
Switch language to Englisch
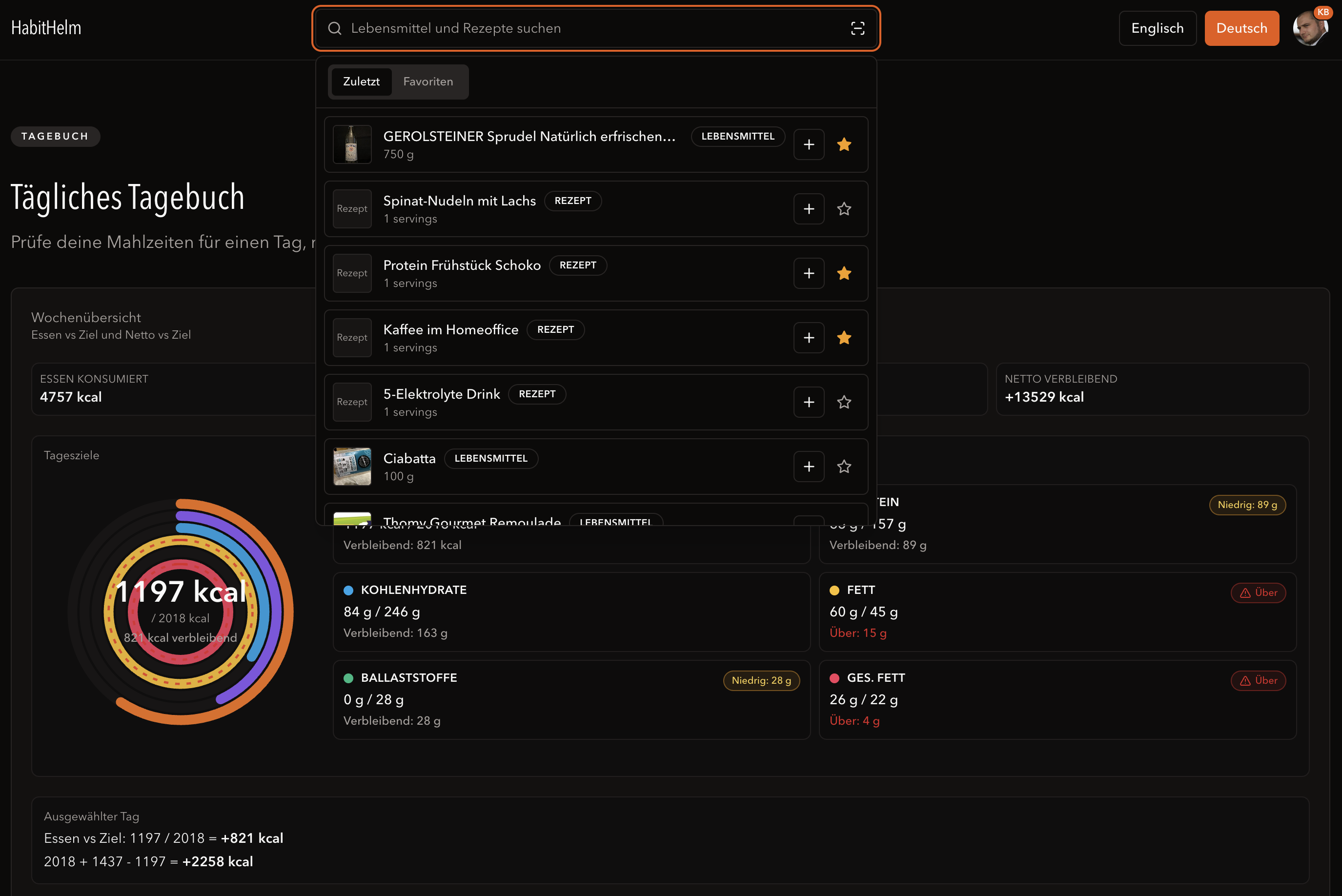click(x=1157, y=29)
